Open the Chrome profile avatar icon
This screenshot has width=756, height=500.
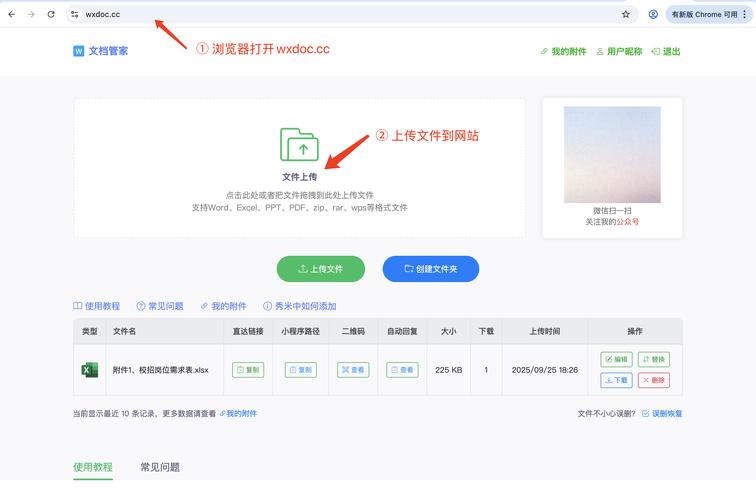point(653,14)
